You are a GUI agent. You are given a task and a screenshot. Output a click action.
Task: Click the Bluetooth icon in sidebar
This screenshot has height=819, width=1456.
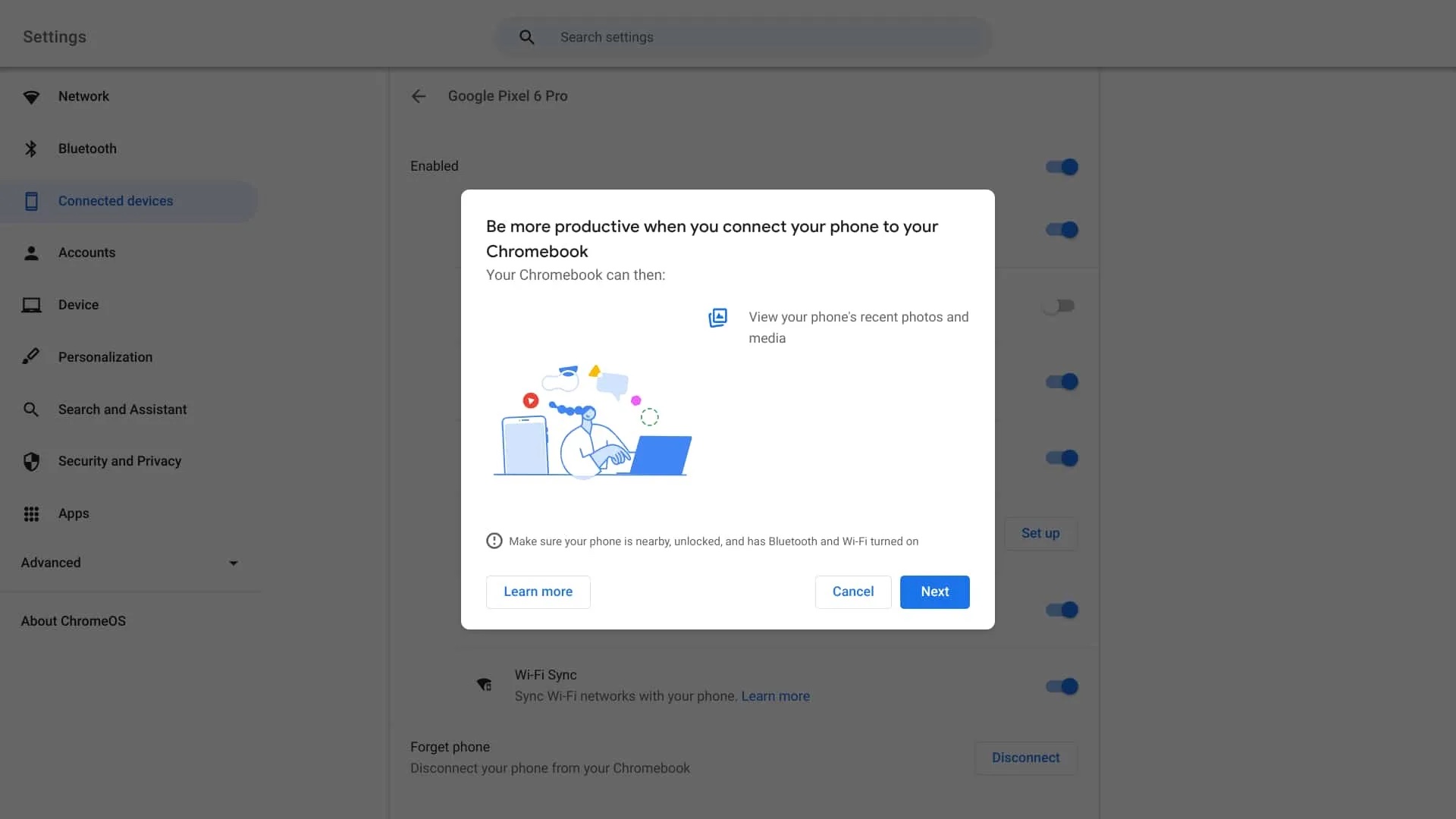31,149
